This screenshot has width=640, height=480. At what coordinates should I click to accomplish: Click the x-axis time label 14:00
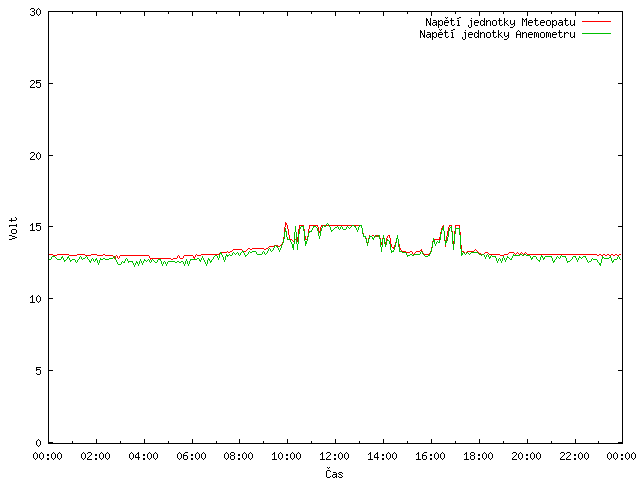click(382, 456)
